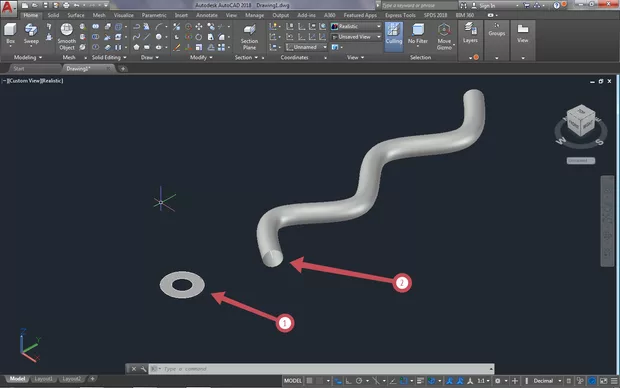Click the ViewCube navigation cube
The width and height of the screenshot is (620, 388).
(x=580, y=121)
